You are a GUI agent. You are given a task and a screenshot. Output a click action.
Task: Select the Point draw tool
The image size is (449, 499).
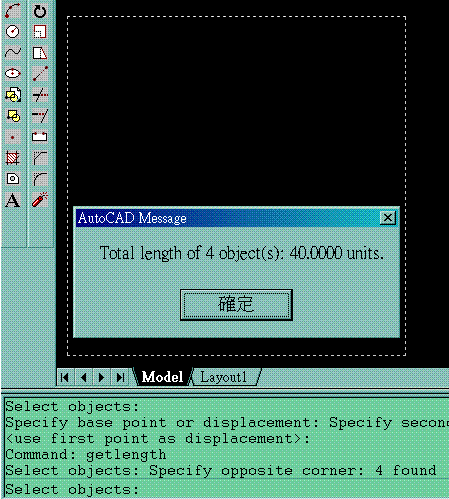pos(13,137)
